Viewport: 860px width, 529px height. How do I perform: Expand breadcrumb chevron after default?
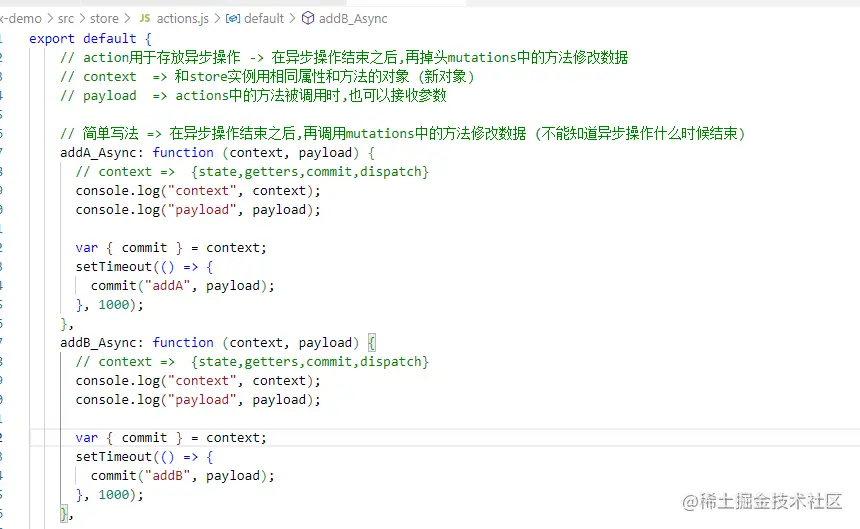click(292, 19)
